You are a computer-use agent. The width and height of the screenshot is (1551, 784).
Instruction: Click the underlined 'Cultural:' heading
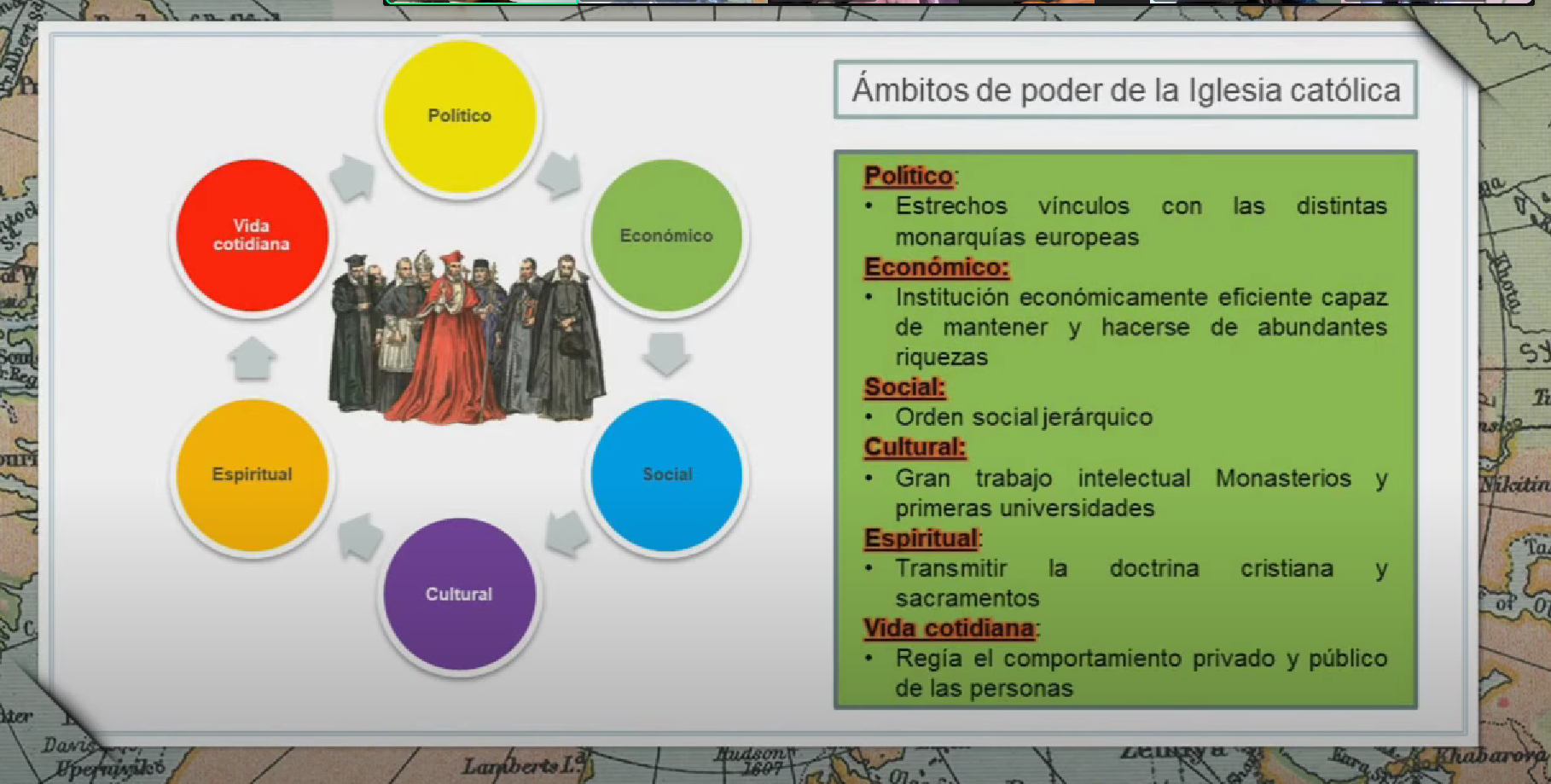click(x=914, y=447)
